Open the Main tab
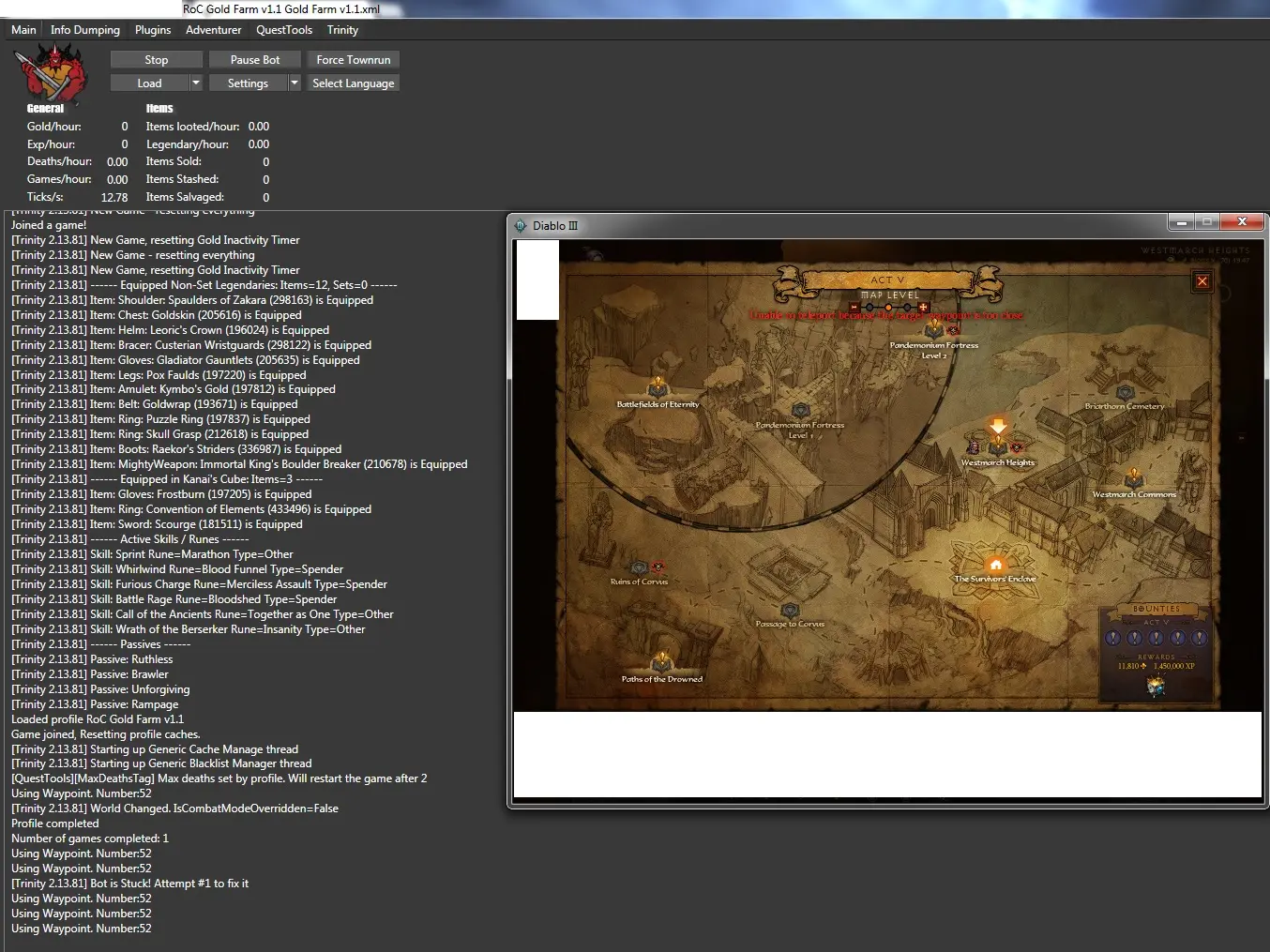Viewport: 1270px width, 952px height. (23, 30)
